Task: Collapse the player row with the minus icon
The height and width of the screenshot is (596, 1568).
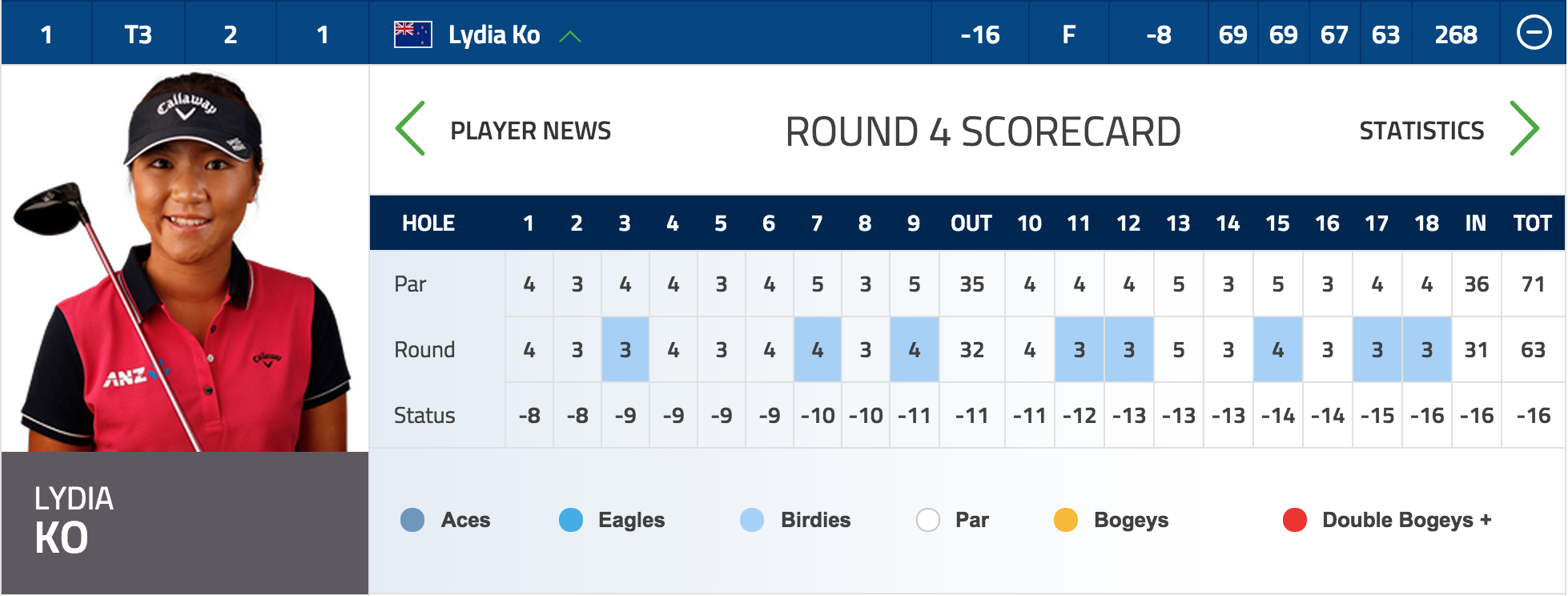Action: click(x=1534, y=34)
